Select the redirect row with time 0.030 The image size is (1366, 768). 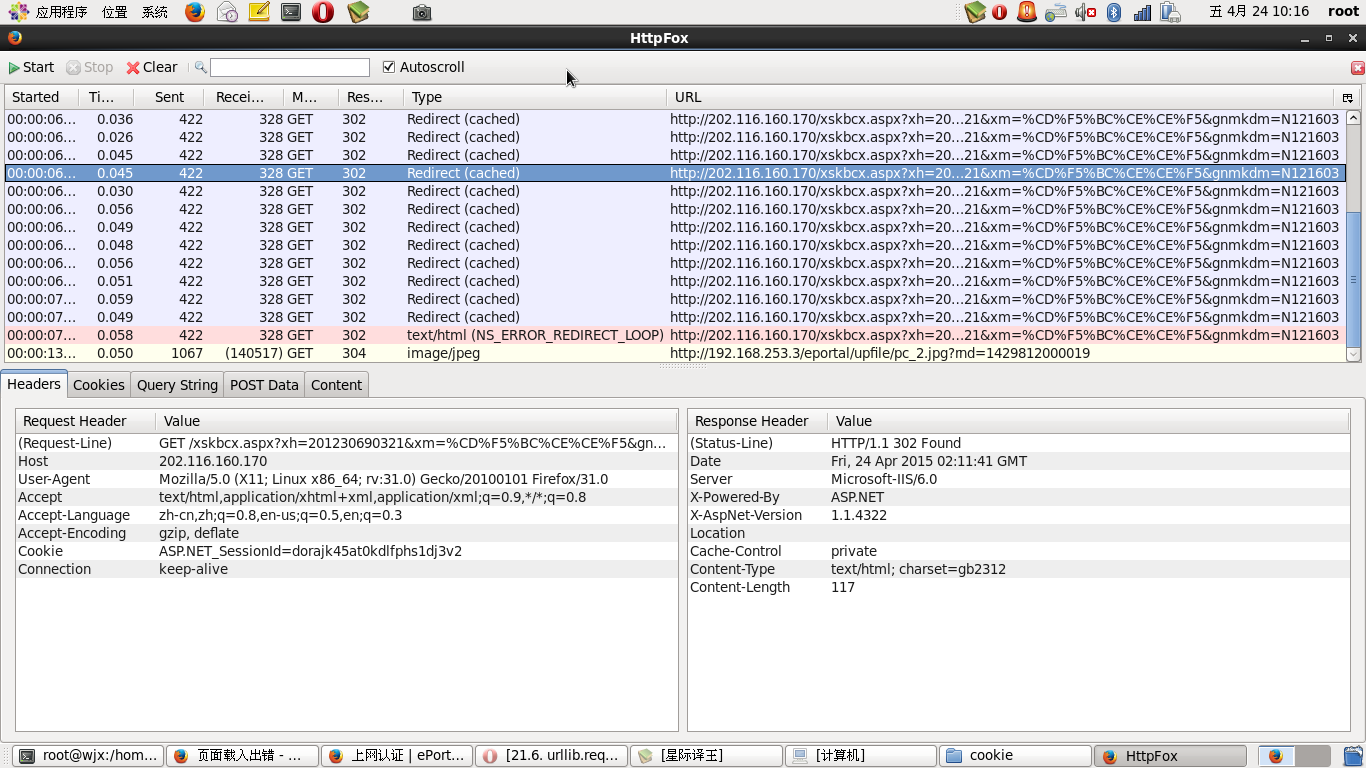pyautogui.click(x=675, y=191)
